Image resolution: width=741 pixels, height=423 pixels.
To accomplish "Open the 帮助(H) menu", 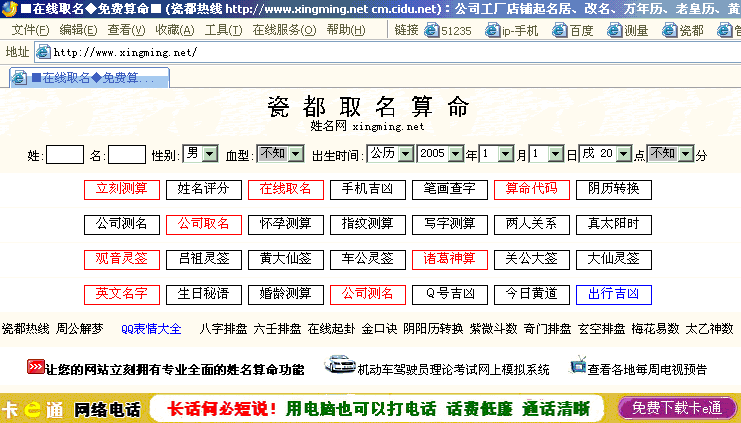I will [x=346, y=30].
